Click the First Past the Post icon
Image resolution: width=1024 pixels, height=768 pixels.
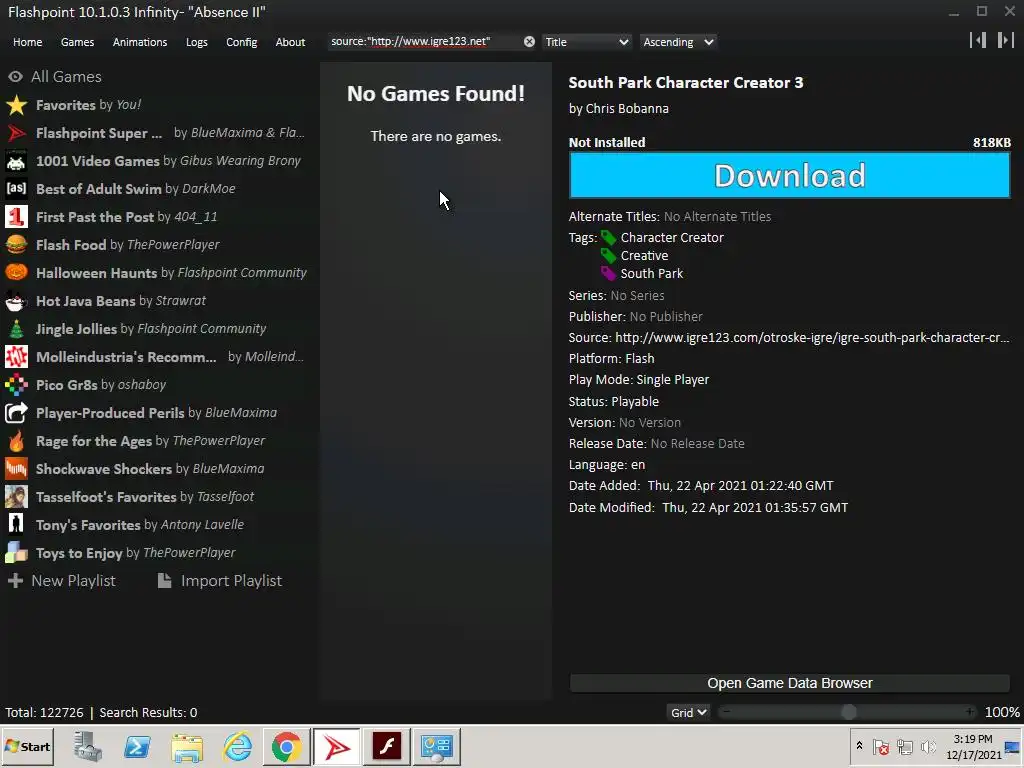(x=16, y=217)
